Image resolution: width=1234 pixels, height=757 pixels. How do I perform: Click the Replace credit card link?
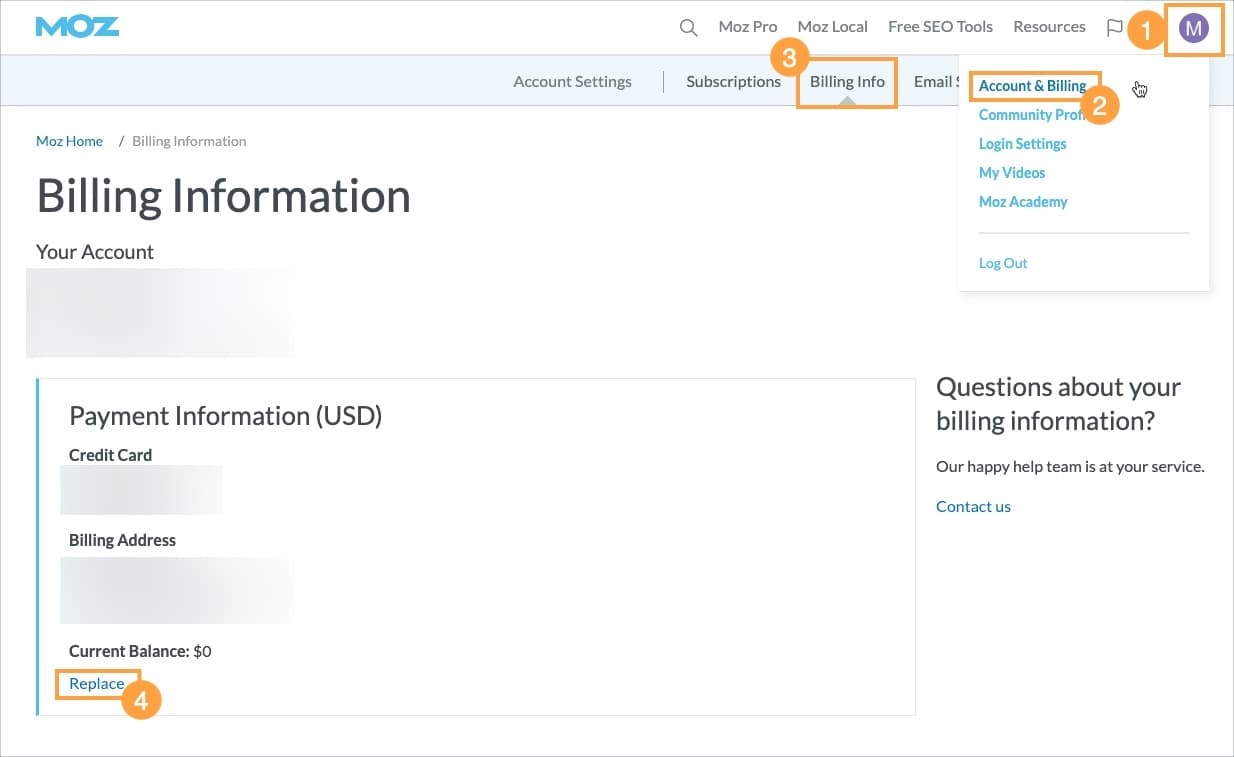click(x=96, y=683)
